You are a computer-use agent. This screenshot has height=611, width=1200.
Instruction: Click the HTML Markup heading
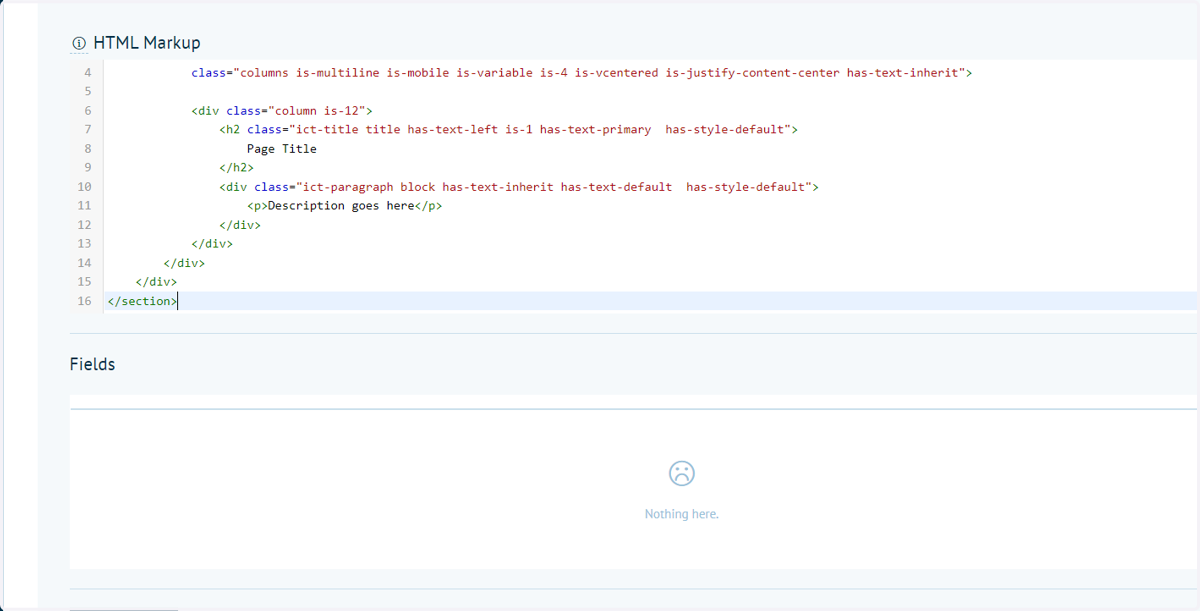click(146, 43)
